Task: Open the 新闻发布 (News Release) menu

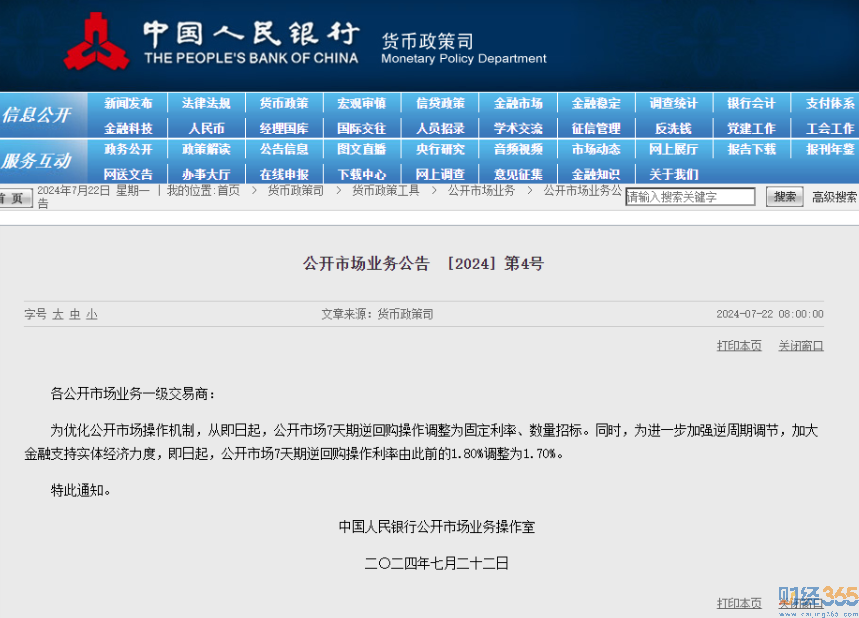Action: [x=128, y=103]
